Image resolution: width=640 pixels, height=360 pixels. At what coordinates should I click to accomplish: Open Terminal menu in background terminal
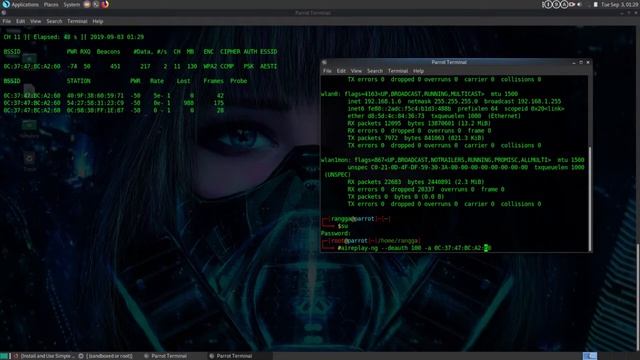tap(77, 21)
